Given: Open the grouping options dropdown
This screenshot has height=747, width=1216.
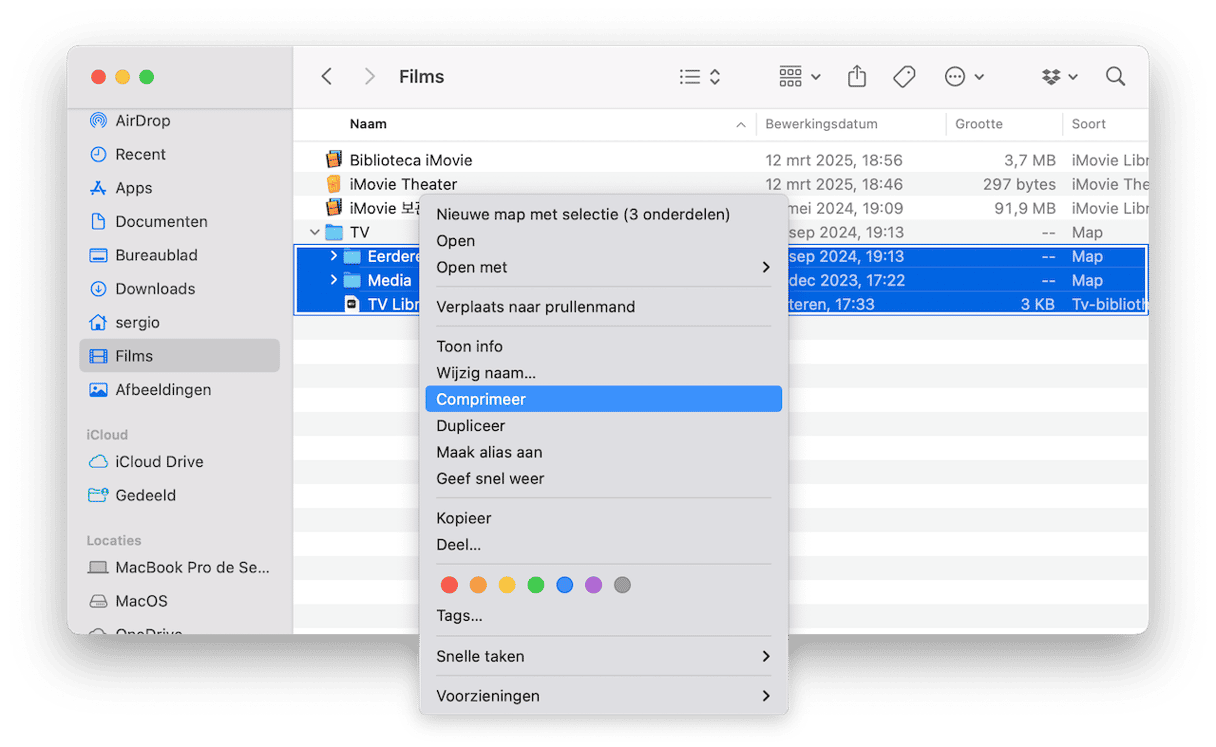Looking at the screenshot, I should [799, 77].
